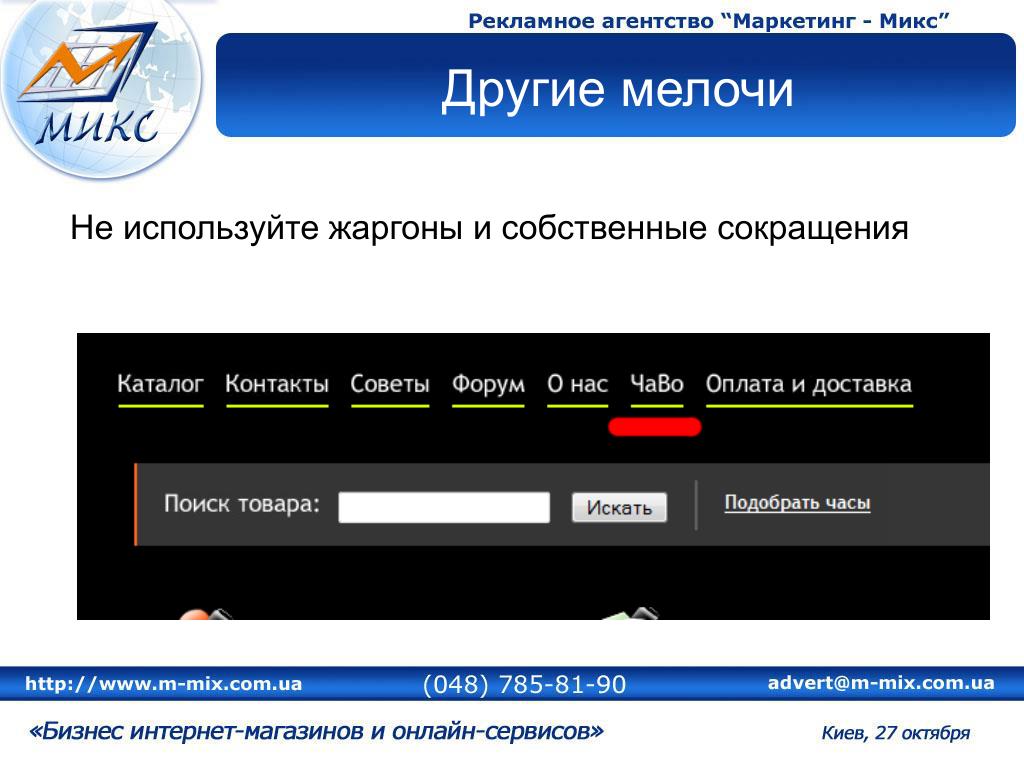Click the Поиск товара label
1024x768 pixels.
242,504
